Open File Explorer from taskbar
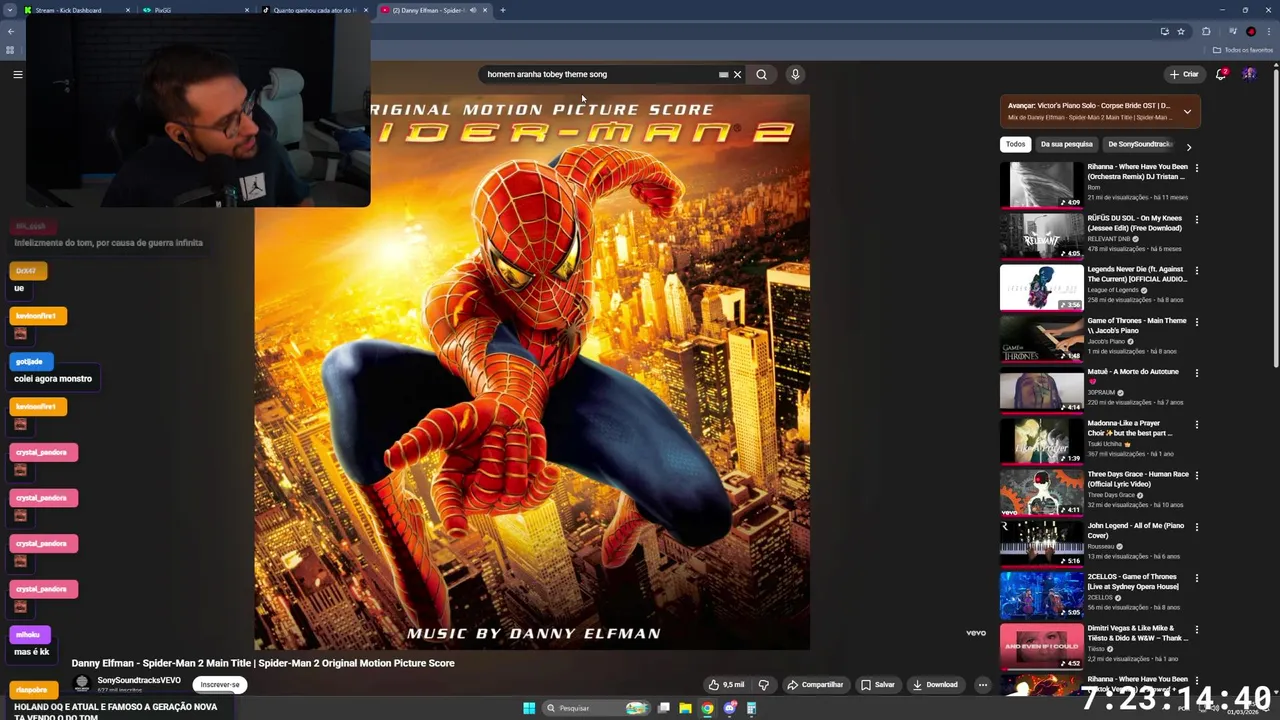This screenshot has width=1280, height=720. coord(685,708)
